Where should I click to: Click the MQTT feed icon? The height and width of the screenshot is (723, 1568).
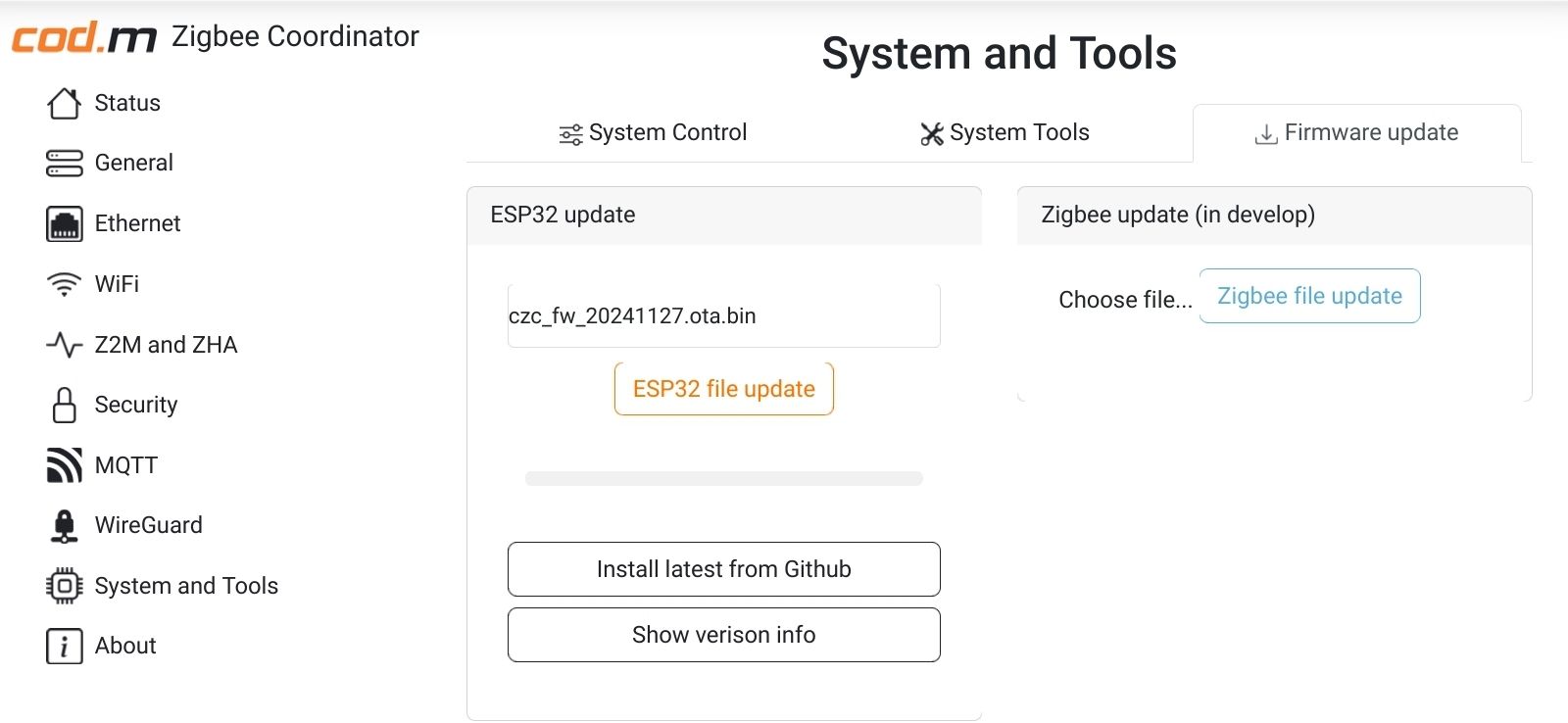point(64,465)
